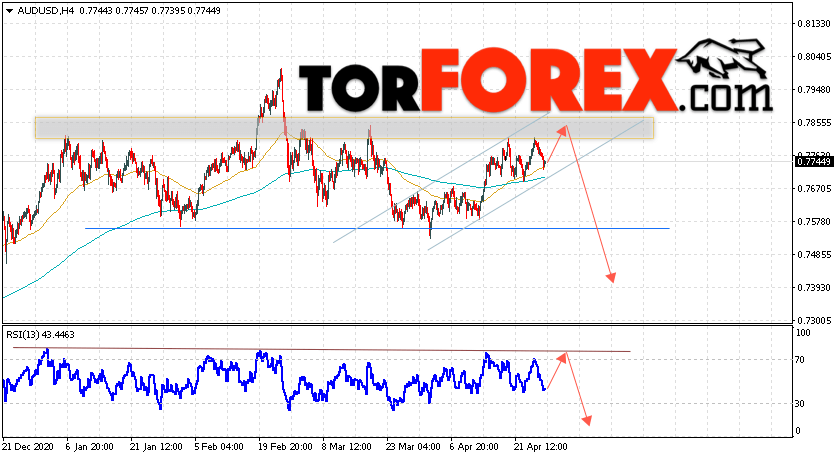The height and width of the screenshot is (458, 838).
Task: Click the 19 Feb 20:00 date label
Action: (285, 447)
